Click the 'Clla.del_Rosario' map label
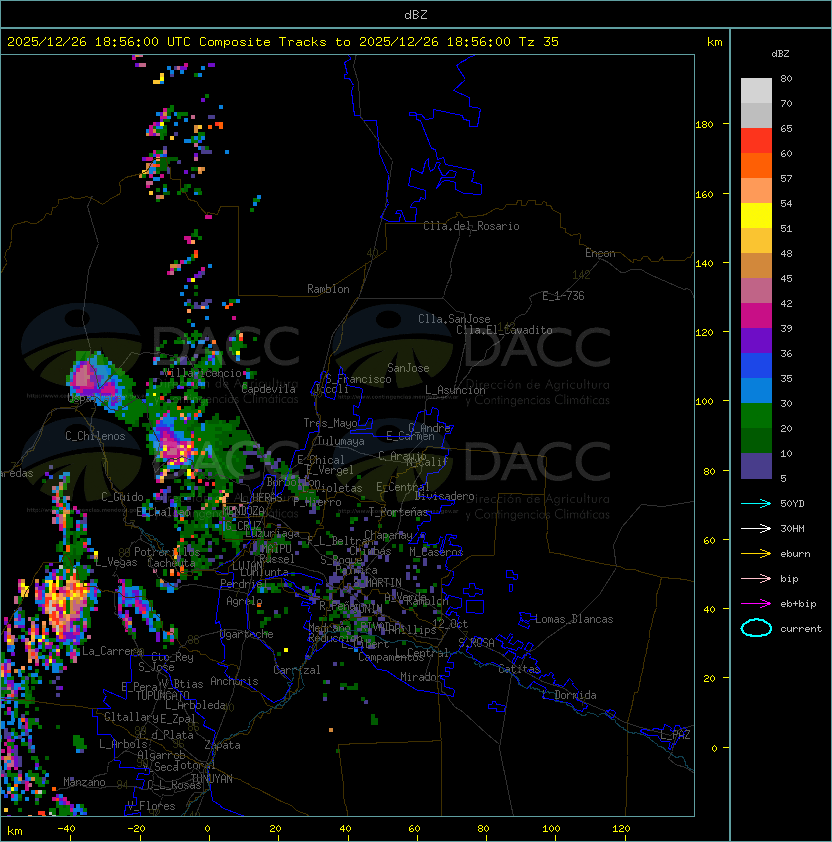 471,226
